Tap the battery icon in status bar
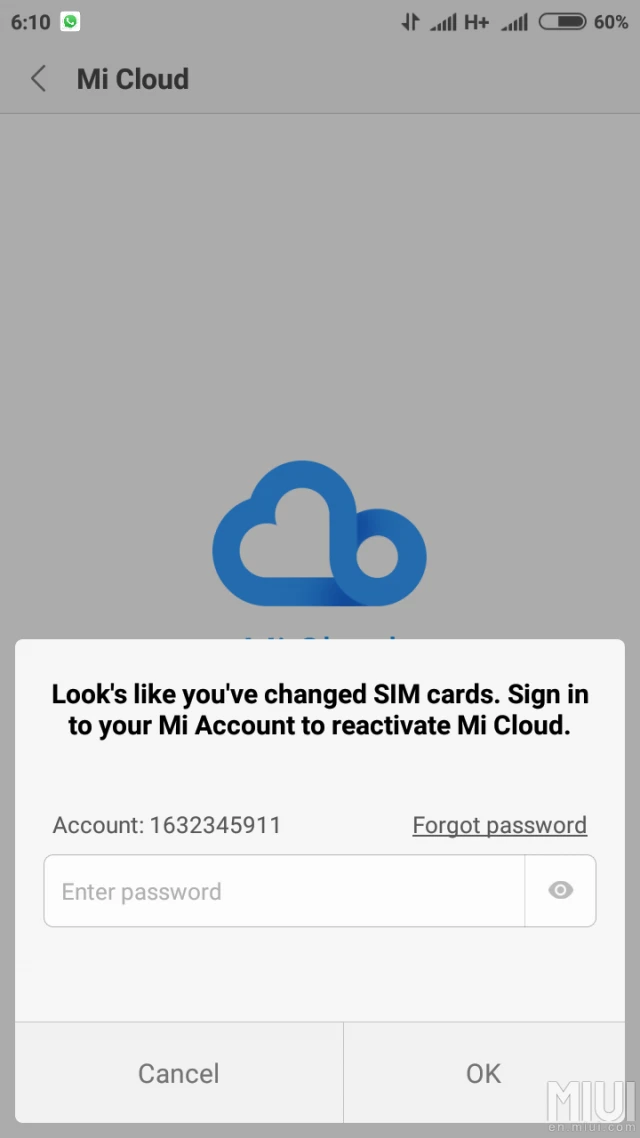640x1138 pixels. (562, 21)
